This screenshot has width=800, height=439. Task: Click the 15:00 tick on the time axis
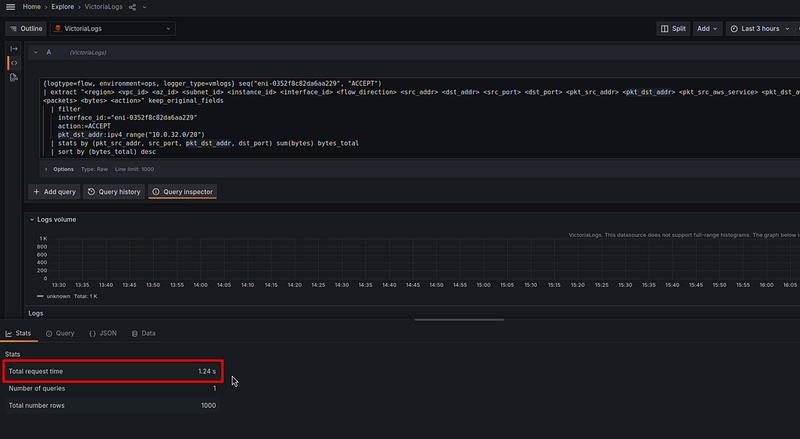[483, 285]
